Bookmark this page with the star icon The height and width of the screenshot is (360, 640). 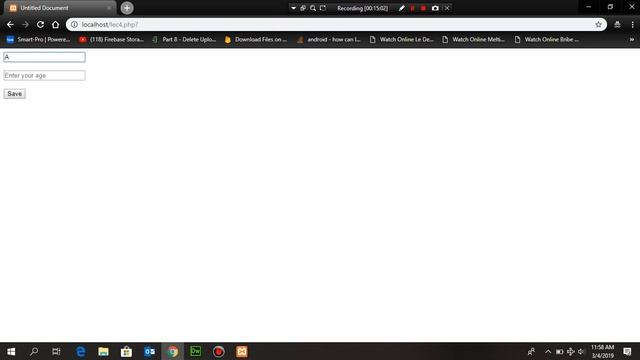pyautogui.click(x=598, y=24)
